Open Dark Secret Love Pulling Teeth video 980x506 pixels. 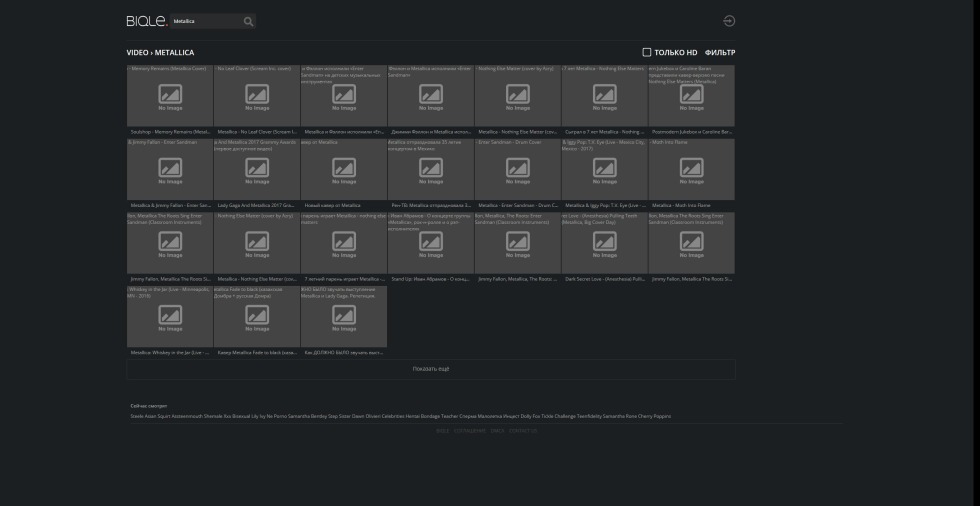[x=604, y=245]
